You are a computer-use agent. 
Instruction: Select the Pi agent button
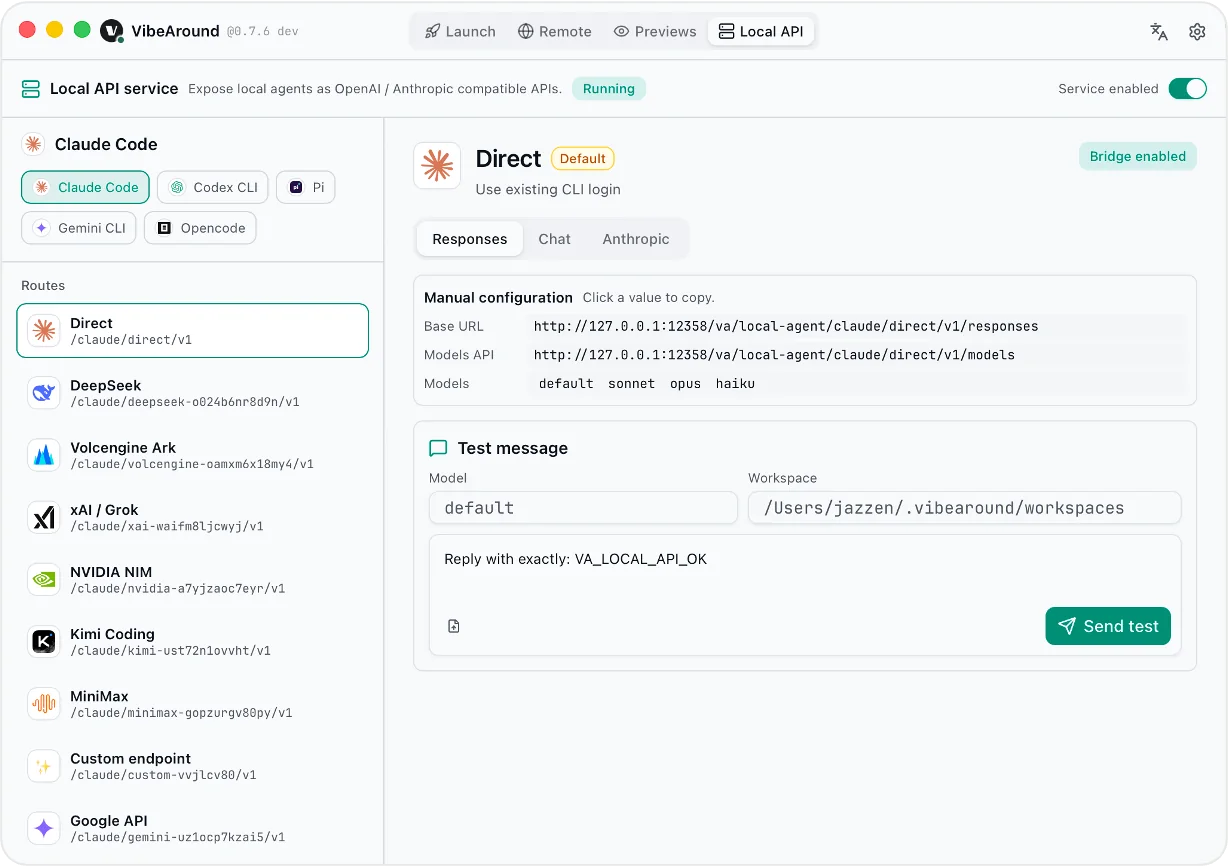point(306,187)
